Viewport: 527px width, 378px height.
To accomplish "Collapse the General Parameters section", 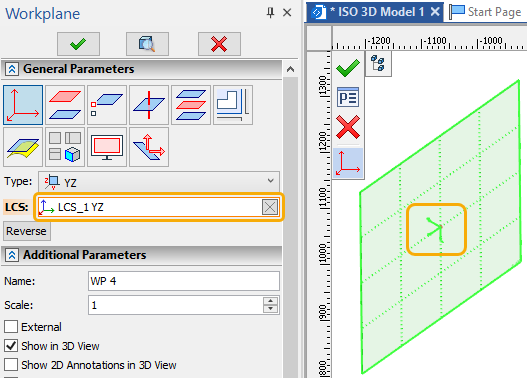I will click(x=12, y=69).
